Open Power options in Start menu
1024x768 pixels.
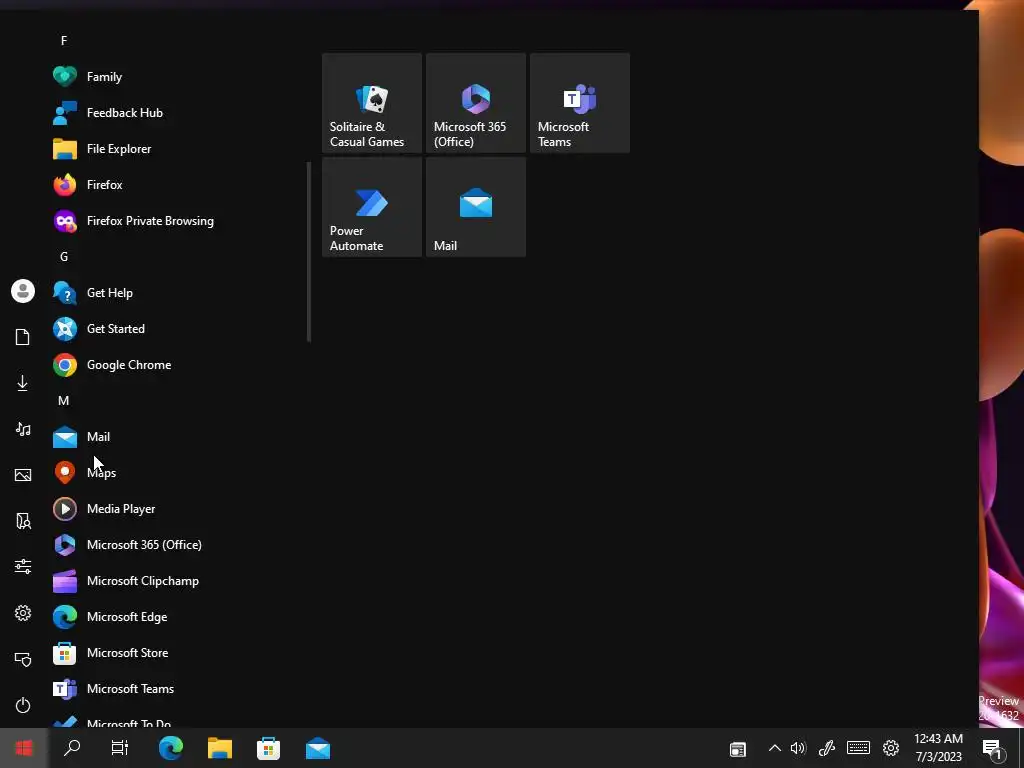point(23,705)
